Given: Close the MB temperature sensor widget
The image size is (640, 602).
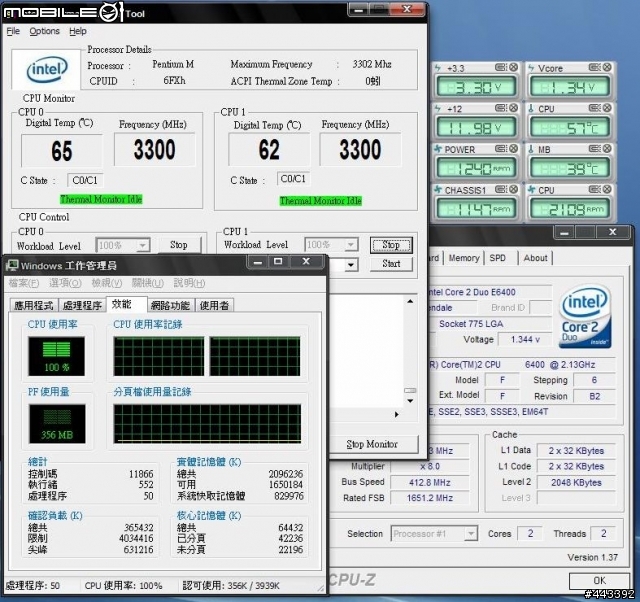Looking at the screenshot, I should click(x=607, y=149).
